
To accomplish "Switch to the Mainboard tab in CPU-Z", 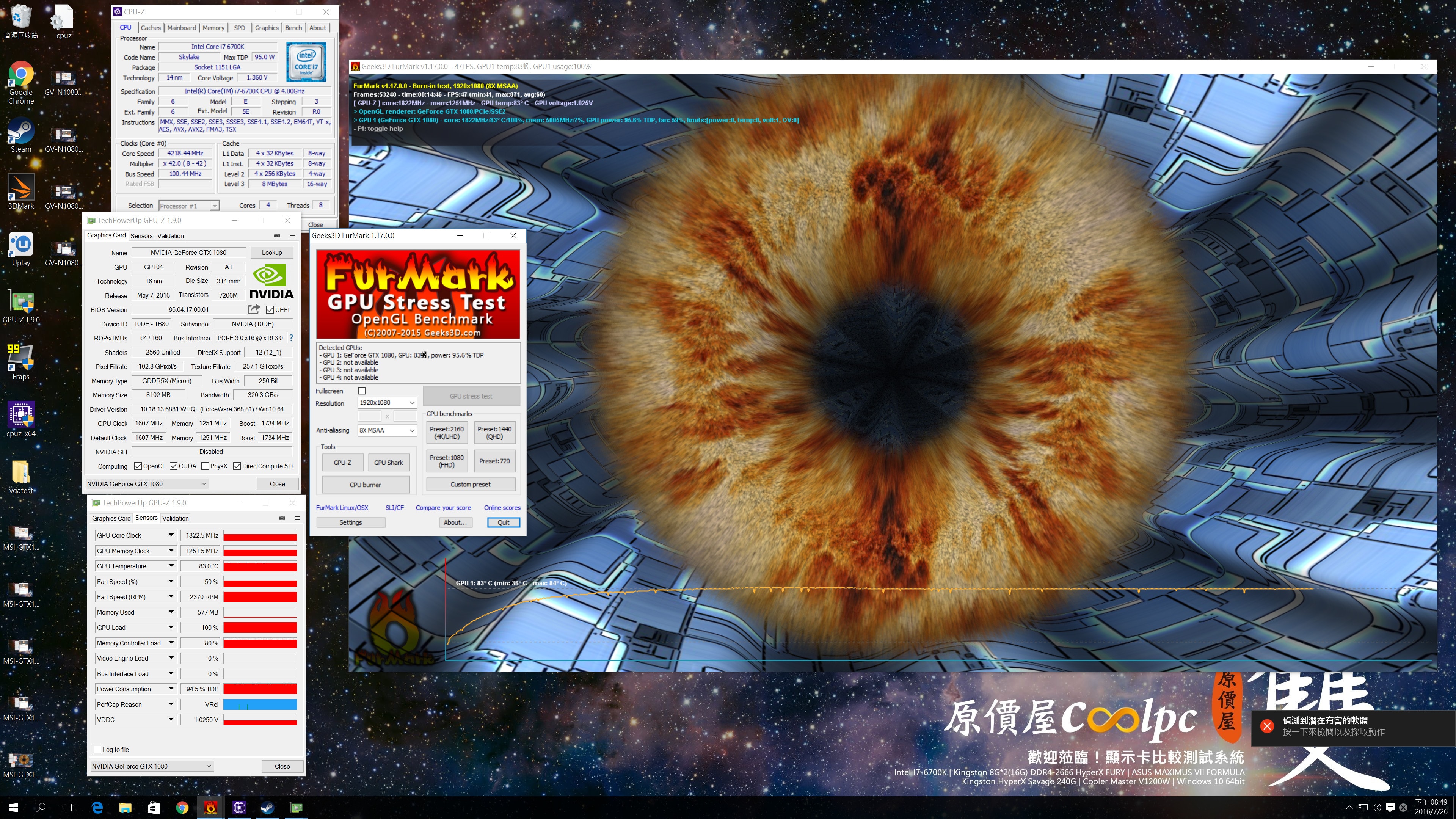I will (182, 28).
